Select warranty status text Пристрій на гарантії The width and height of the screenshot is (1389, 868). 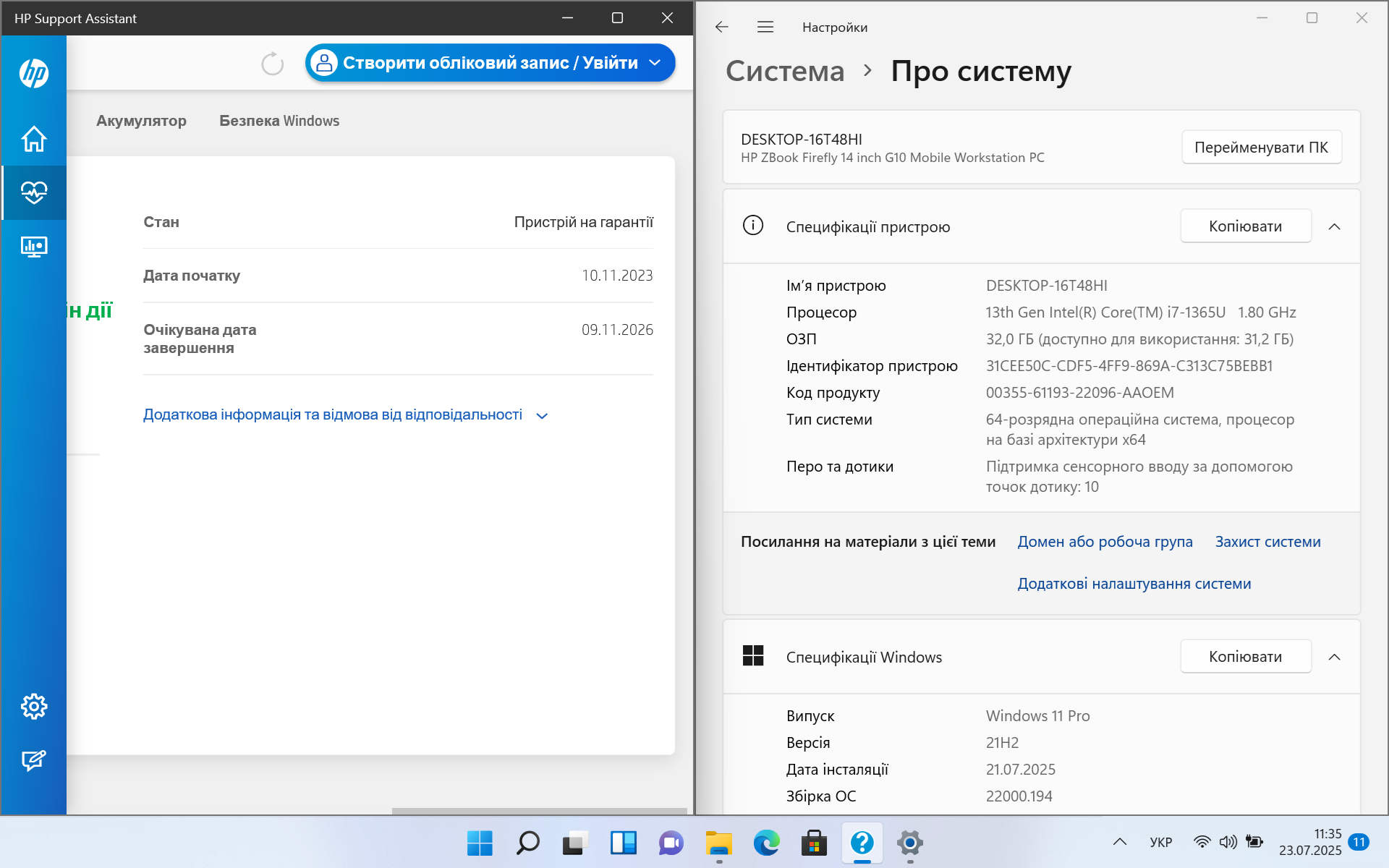(583, 222)
